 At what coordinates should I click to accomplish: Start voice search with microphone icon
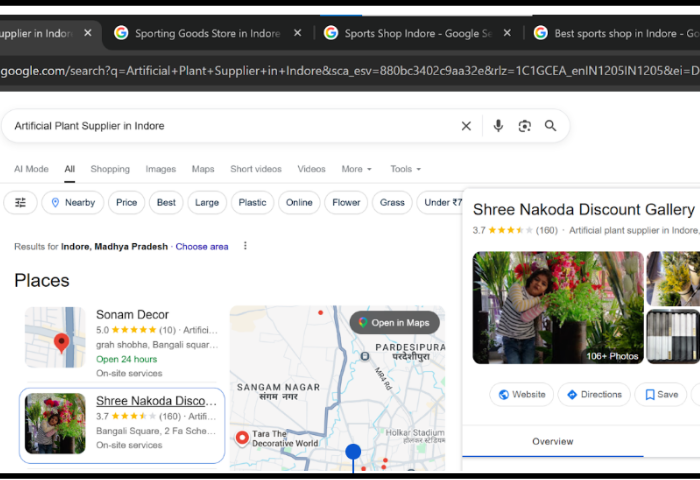pos(498,126)
